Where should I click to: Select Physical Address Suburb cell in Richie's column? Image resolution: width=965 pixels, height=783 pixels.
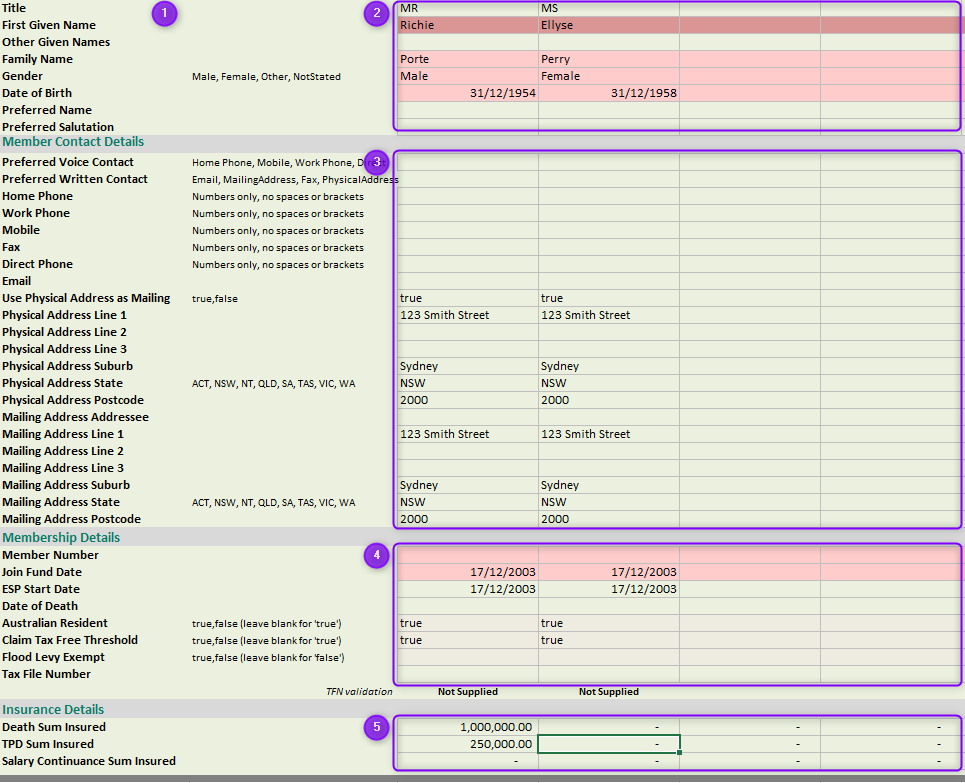point(468,366)
